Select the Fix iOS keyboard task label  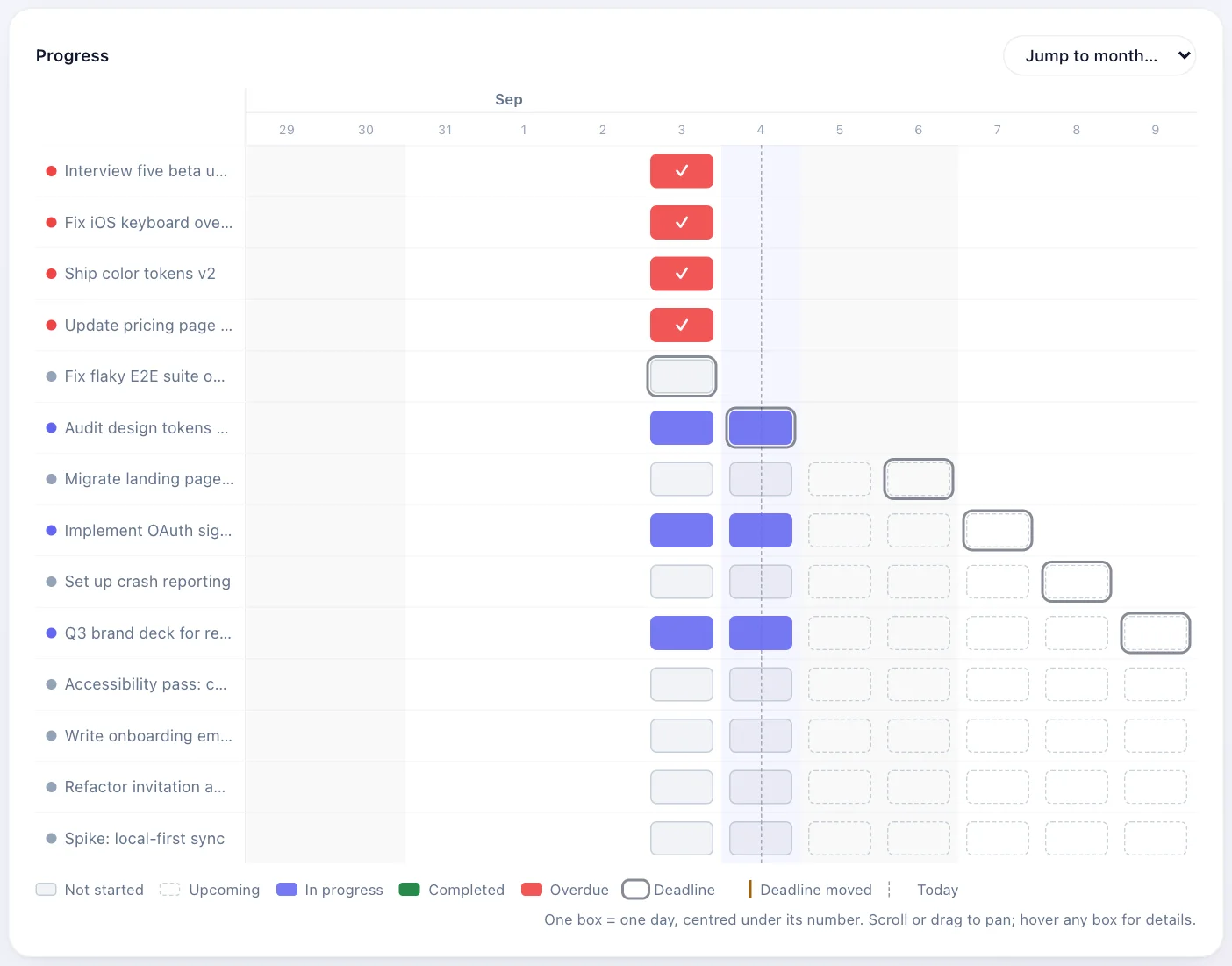point(148,223)
